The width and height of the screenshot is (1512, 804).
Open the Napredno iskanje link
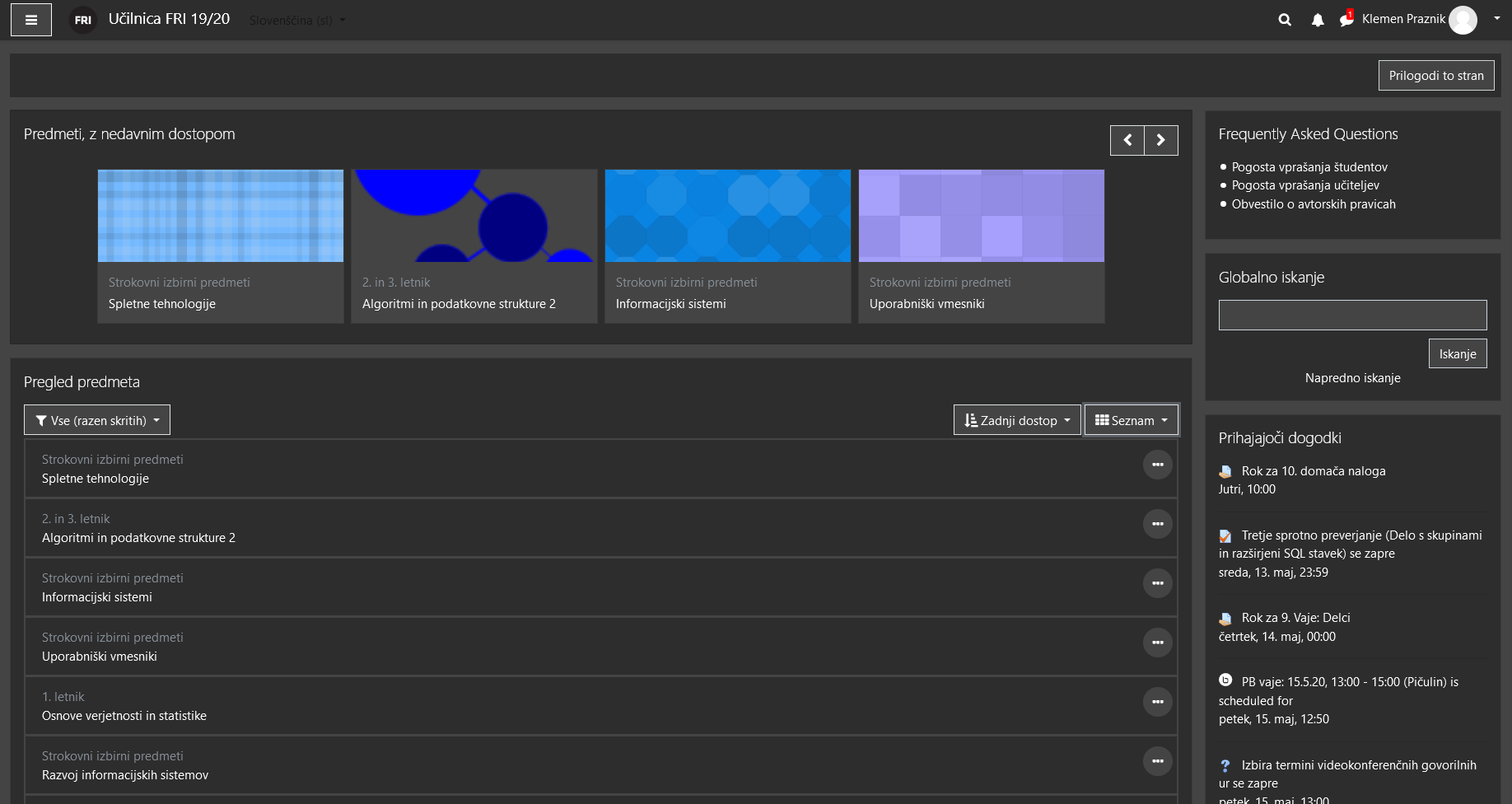[1352, 378]
